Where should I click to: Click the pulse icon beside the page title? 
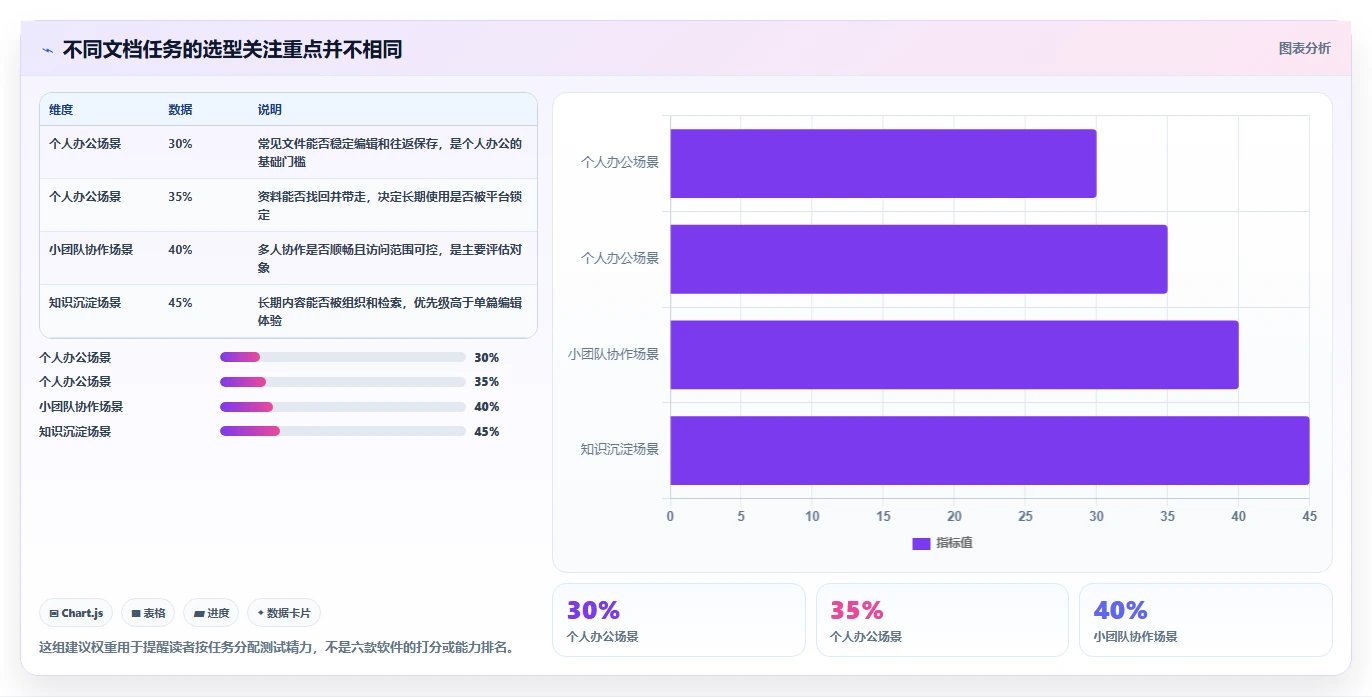pyautogui.click(x=47, y=50)
